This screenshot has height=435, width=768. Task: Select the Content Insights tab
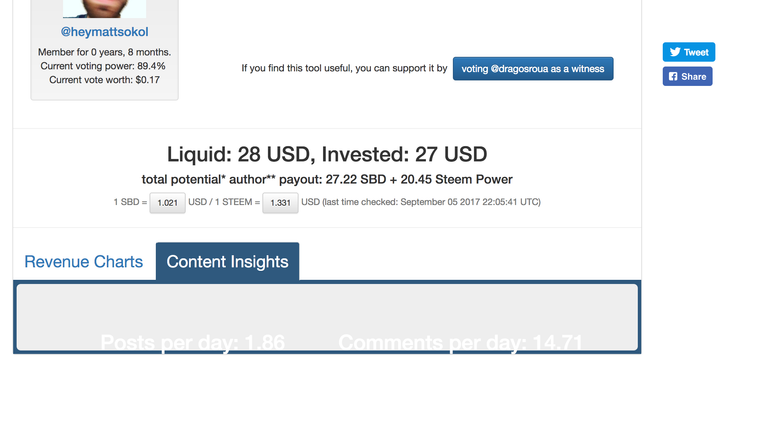(x=227, y=262)
